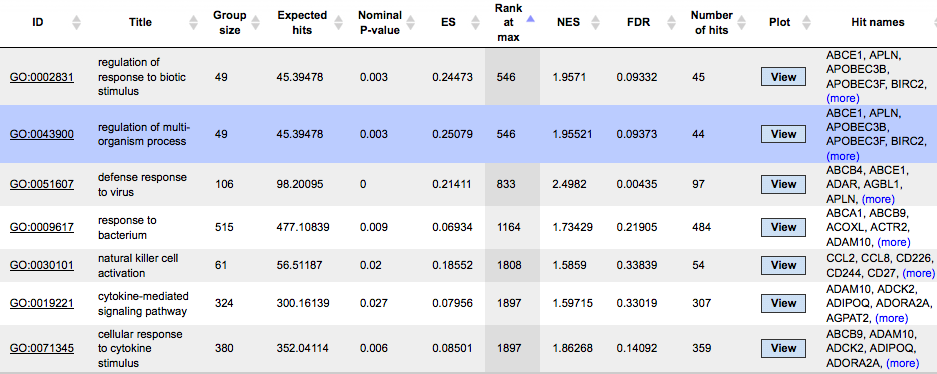Expand more hit names for natural killer cell activation

[x=918, y=273]
